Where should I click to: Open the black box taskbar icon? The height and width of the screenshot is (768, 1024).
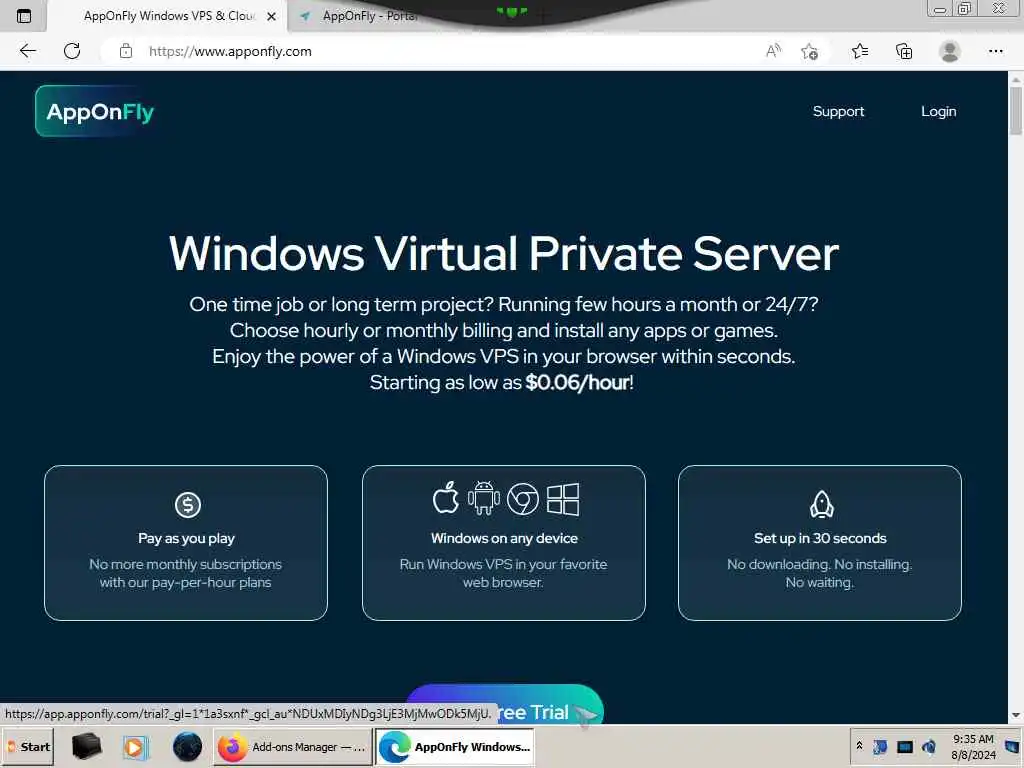click(x=86, y=747)
